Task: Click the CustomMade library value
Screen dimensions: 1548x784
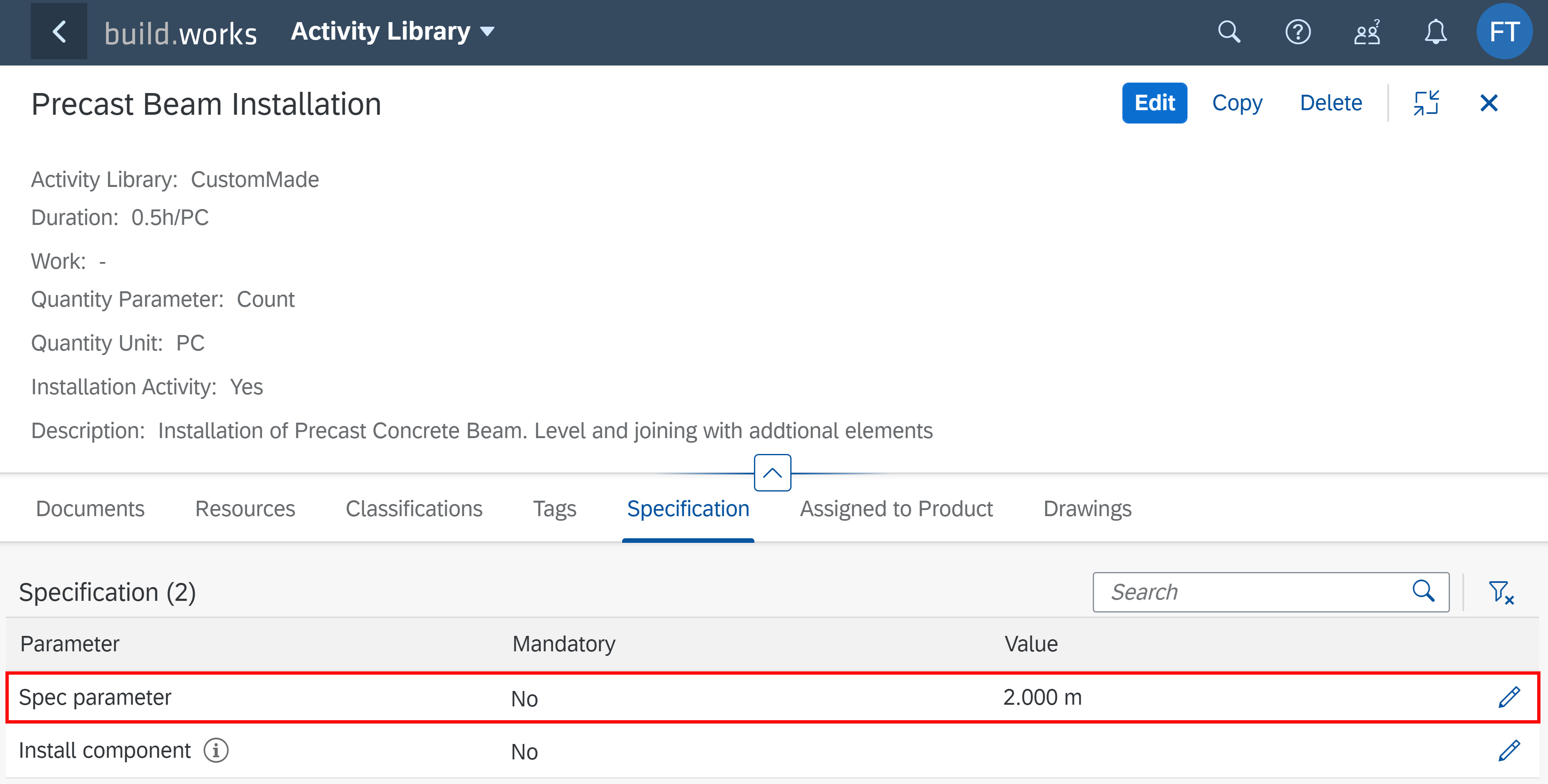Action: [255, 180]
